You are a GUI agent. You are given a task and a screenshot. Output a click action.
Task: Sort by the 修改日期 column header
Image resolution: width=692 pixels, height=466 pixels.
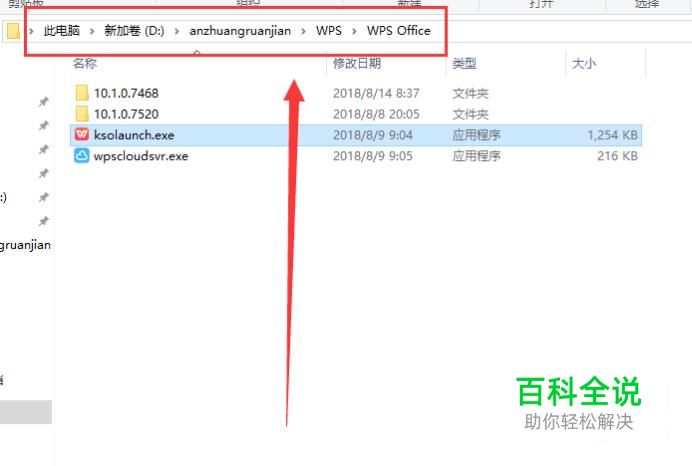[357, 64]
